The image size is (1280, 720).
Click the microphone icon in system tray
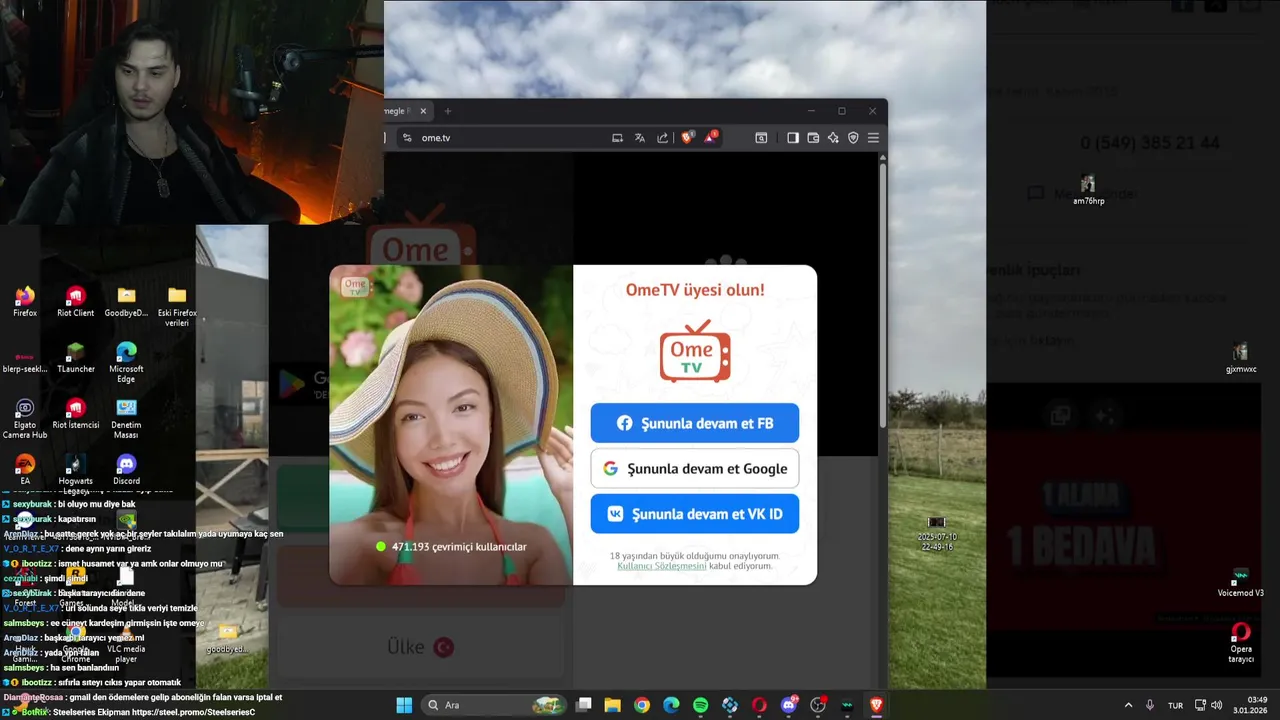(1150, 705)
